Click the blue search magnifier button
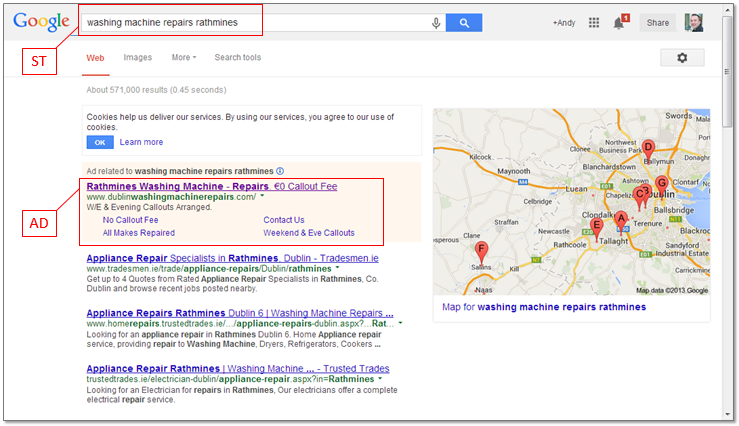This screenshot has width=739, height=426. (x=464, y=23)
